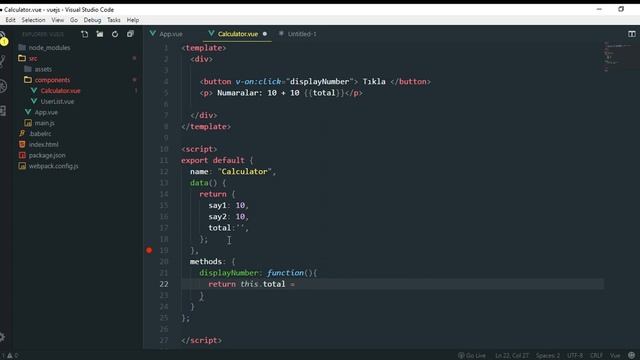Open main.js in the file tree
640x360 pixels.
click(44, 123)
